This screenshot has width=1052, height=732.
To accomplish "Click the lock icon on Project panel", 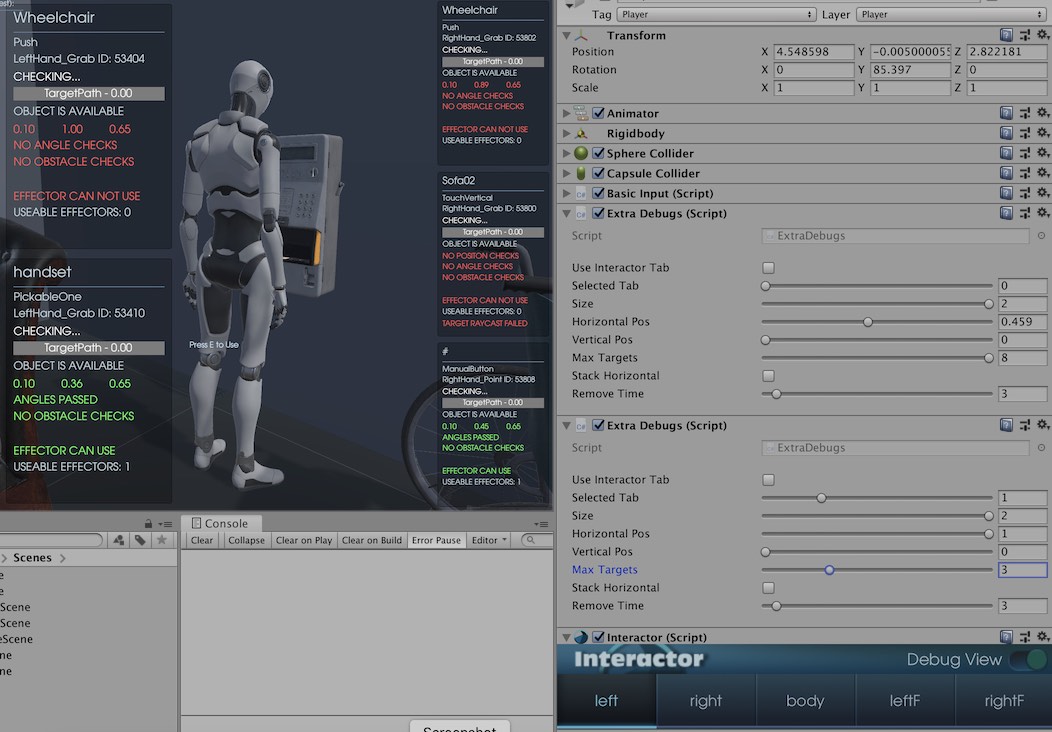I will click(x=148, y=523).
